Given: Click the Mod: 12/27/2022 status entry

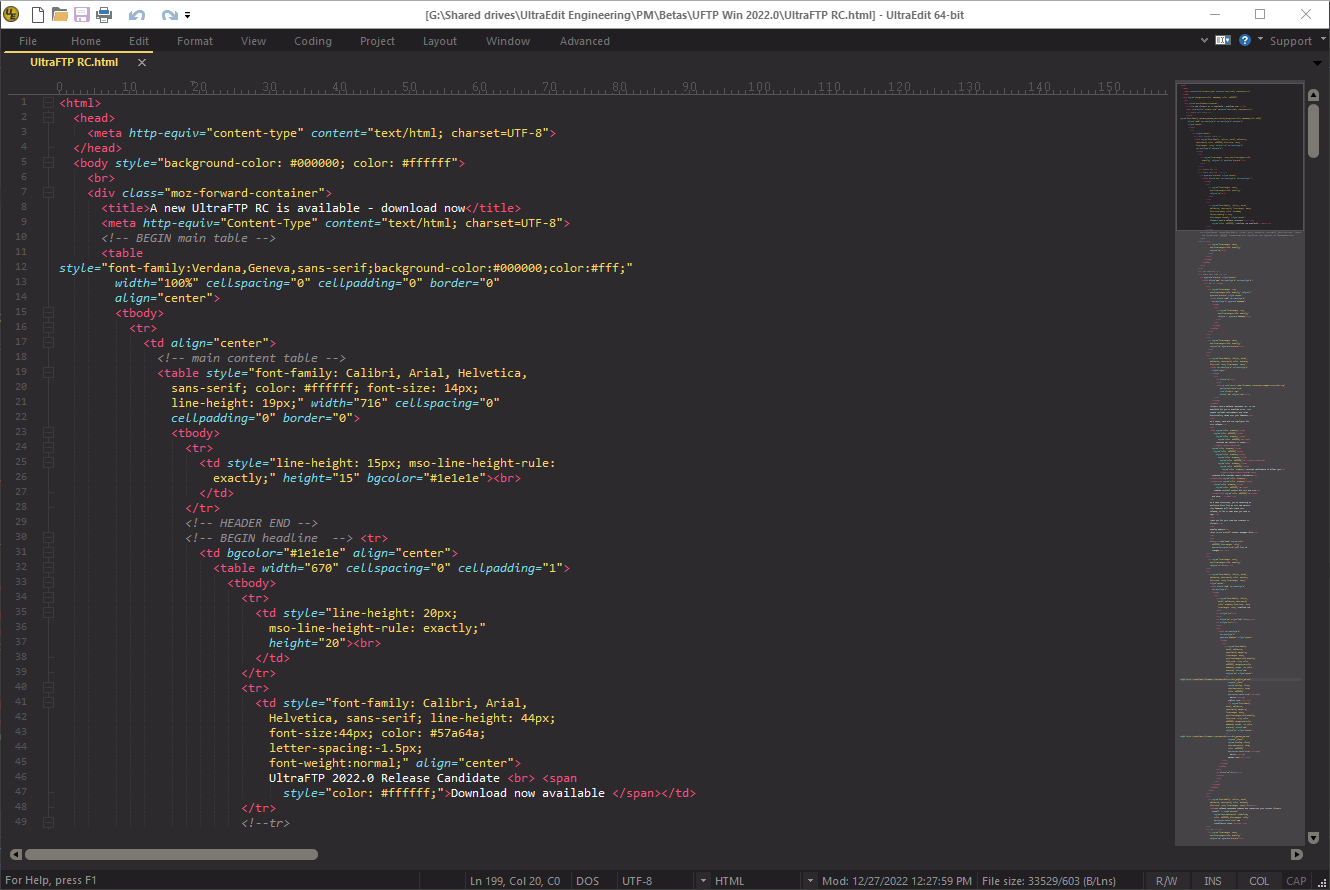Looking at the screenshot, I should (897, 881).
